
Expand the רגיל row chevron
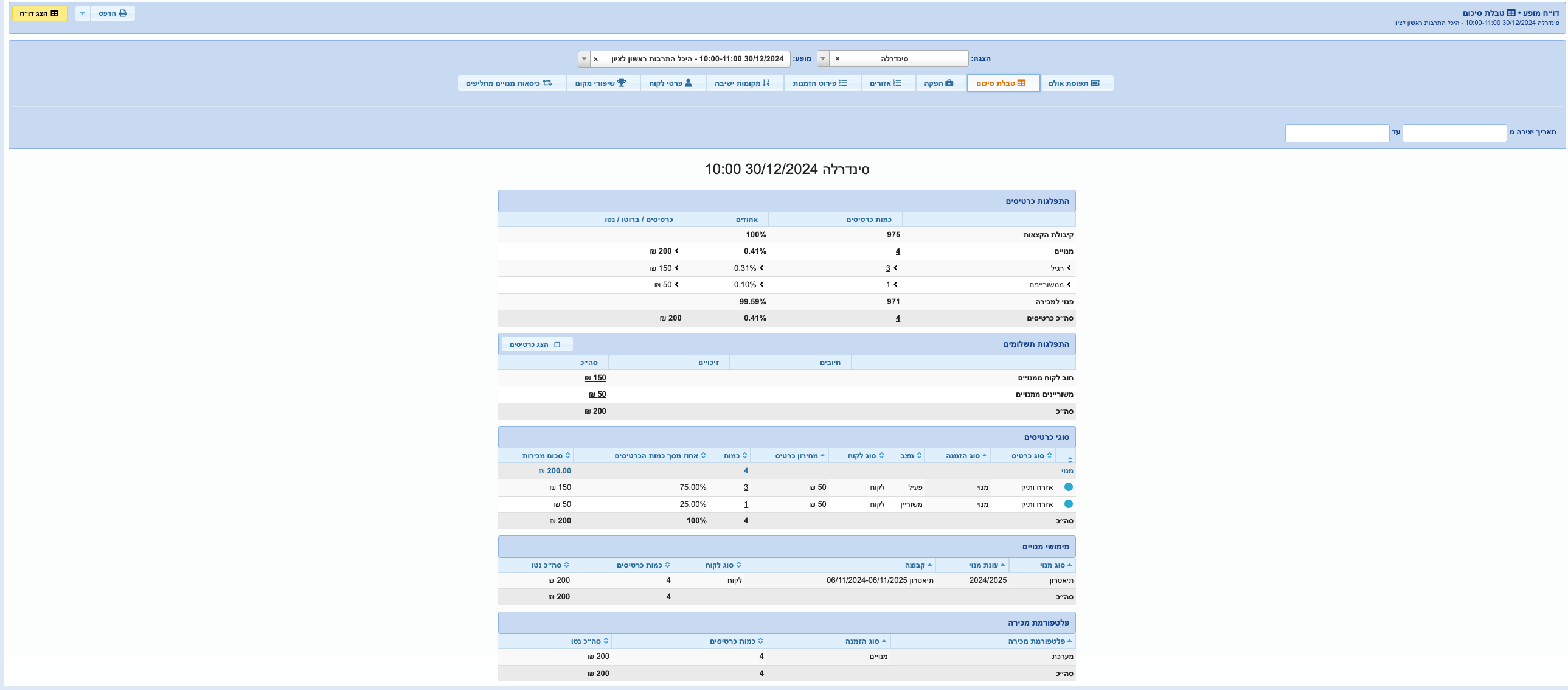click(x=1068, y=268)
